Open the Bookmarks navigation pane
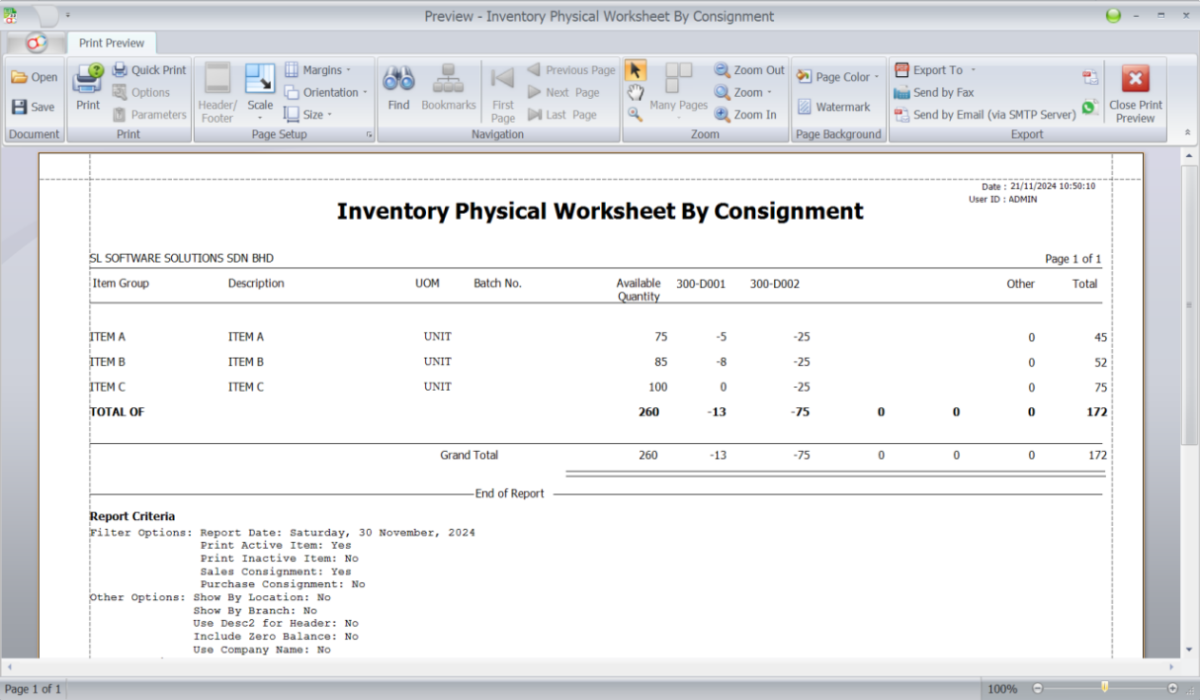The height and width of the screenshot is (700, 1200). [448, 87]
